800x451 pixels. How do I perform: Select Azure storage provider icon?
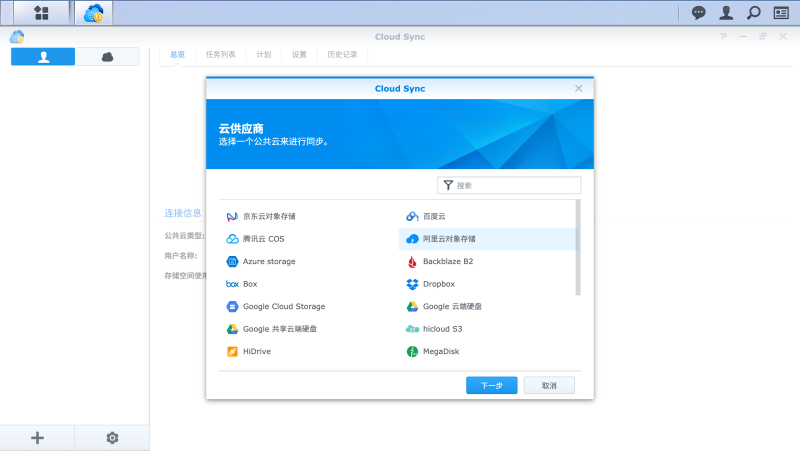coord(232,261)
